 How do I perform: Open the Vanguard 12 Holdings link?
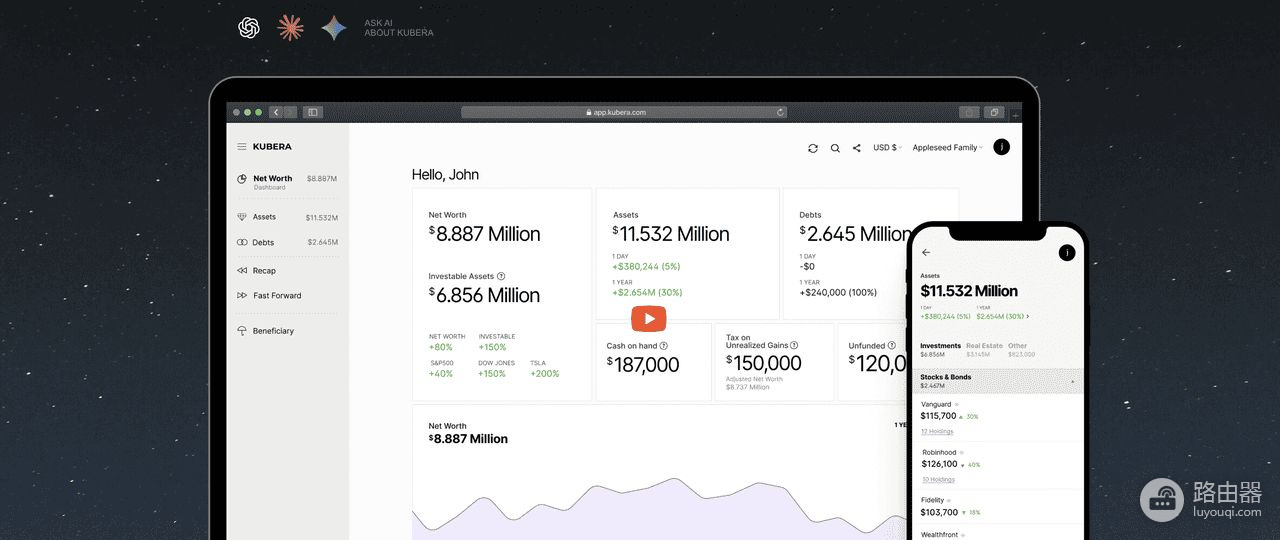[x=937, y=432]
